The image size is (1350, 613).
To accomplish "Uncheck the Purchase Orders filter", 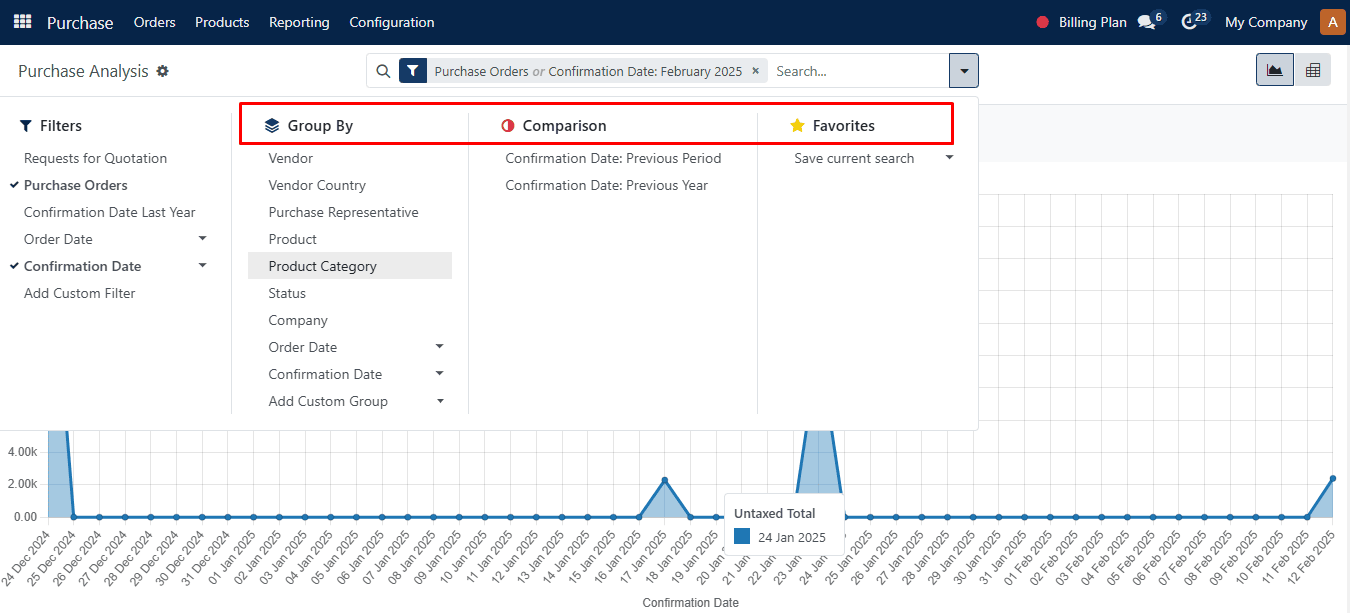I will [x=76, y=185].
